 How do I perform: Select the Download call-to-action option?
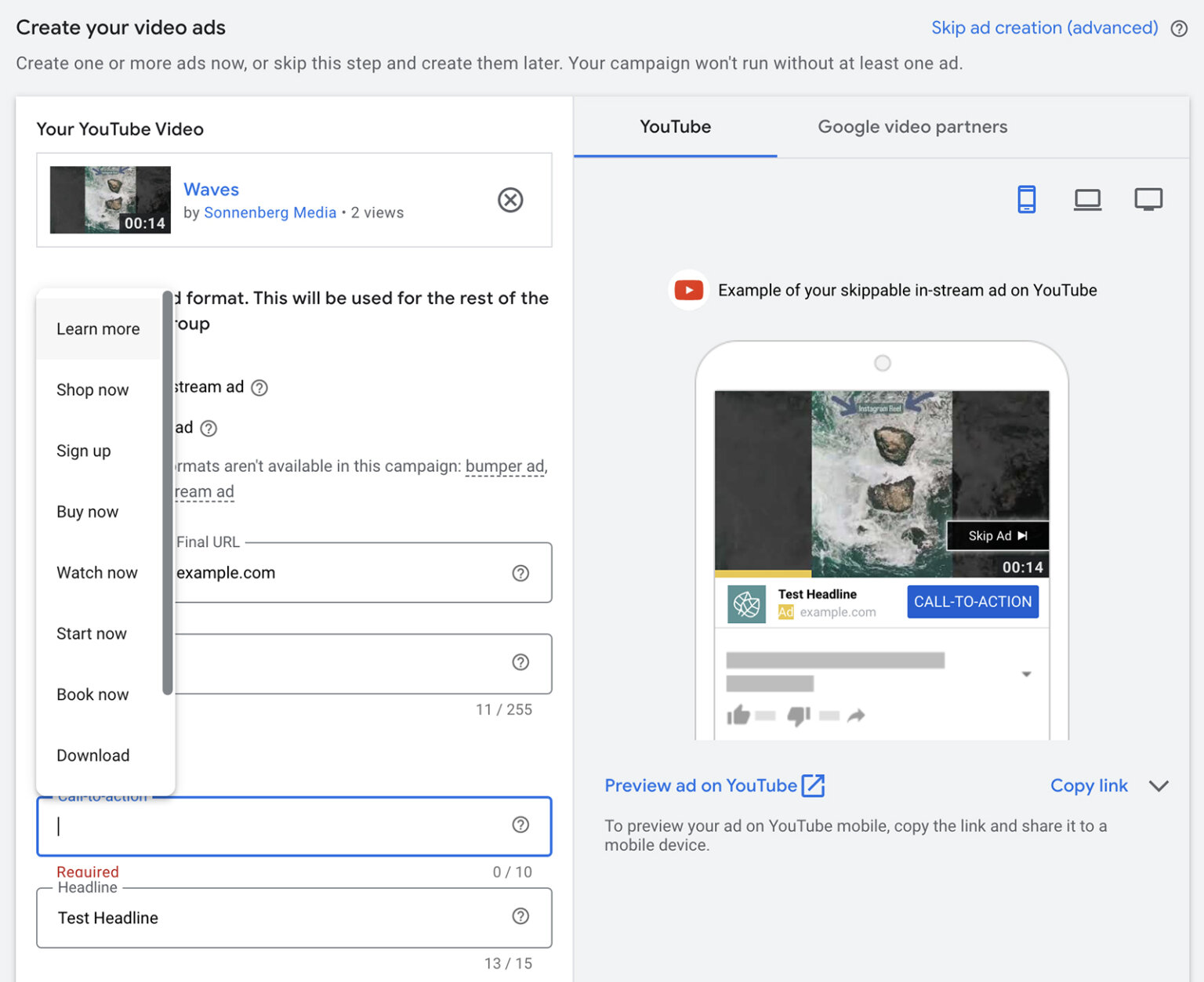coord(92,755)
